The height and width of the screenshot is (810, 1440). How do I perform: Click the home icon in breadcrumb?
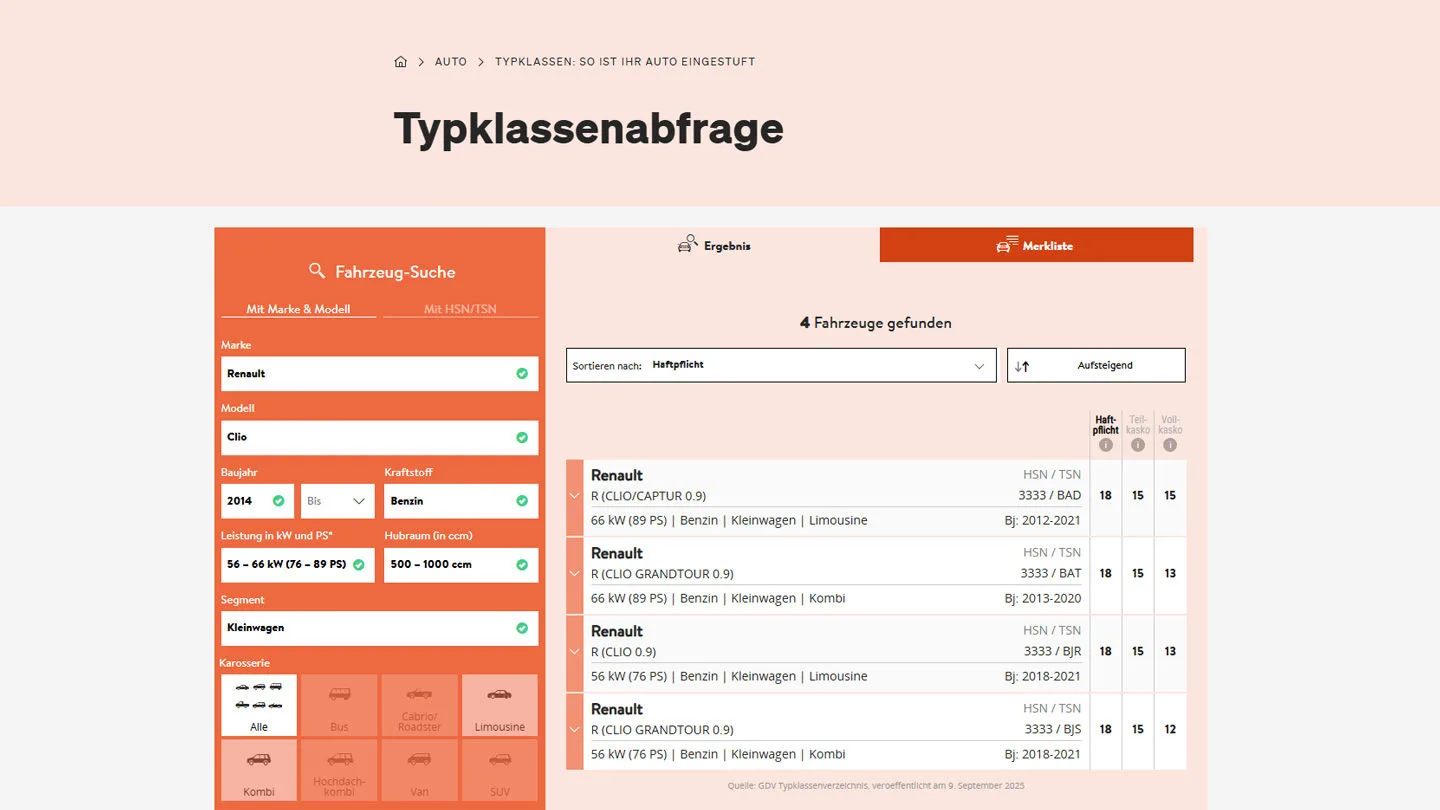click(400, 62)
